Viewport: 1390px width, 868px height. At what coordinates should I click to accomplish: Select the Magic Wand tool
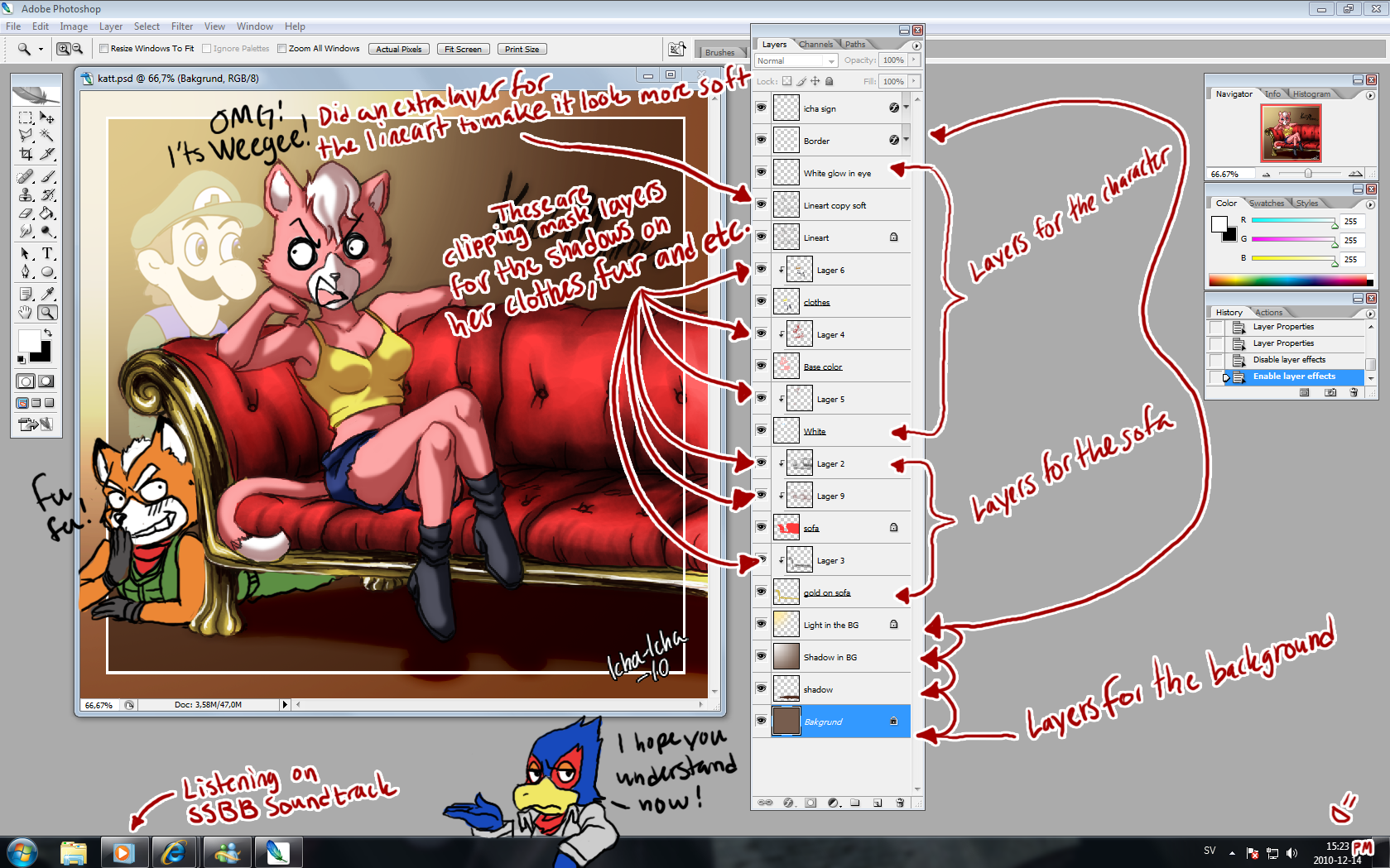pos(47,136)
